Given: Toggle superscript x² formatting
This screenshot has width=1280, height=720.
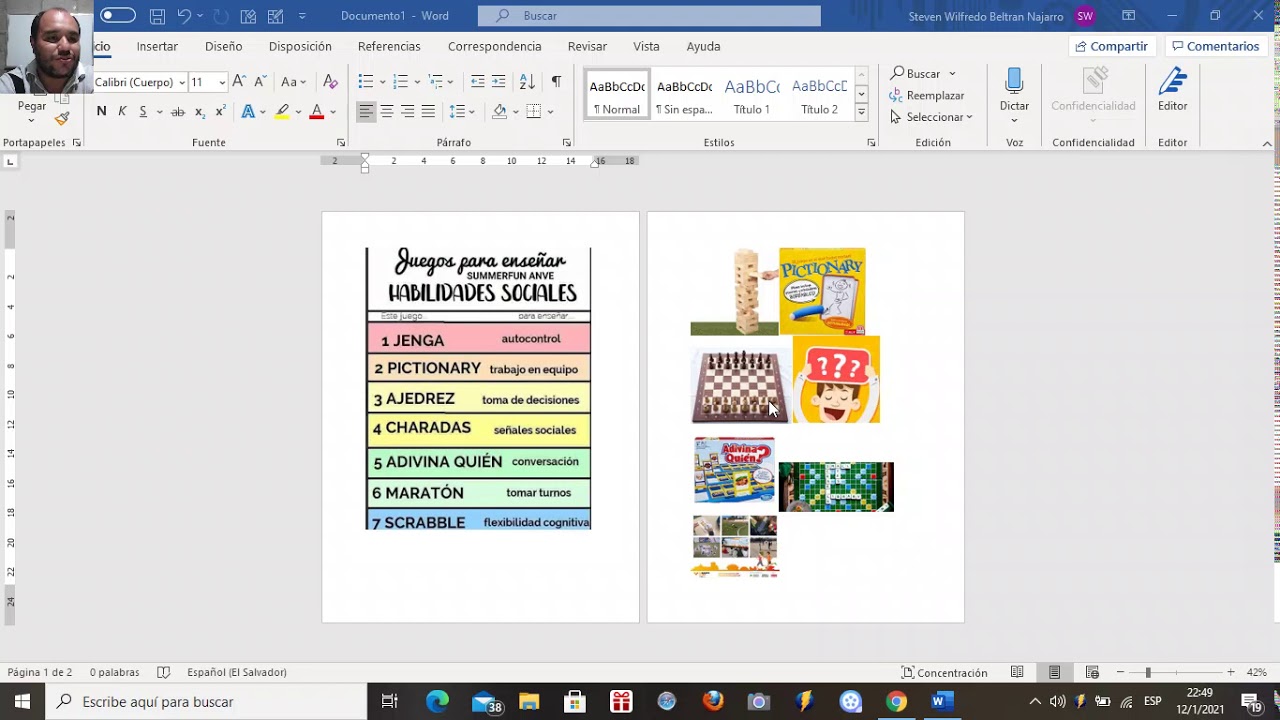Looking at the screenshot, I should 220,111.
